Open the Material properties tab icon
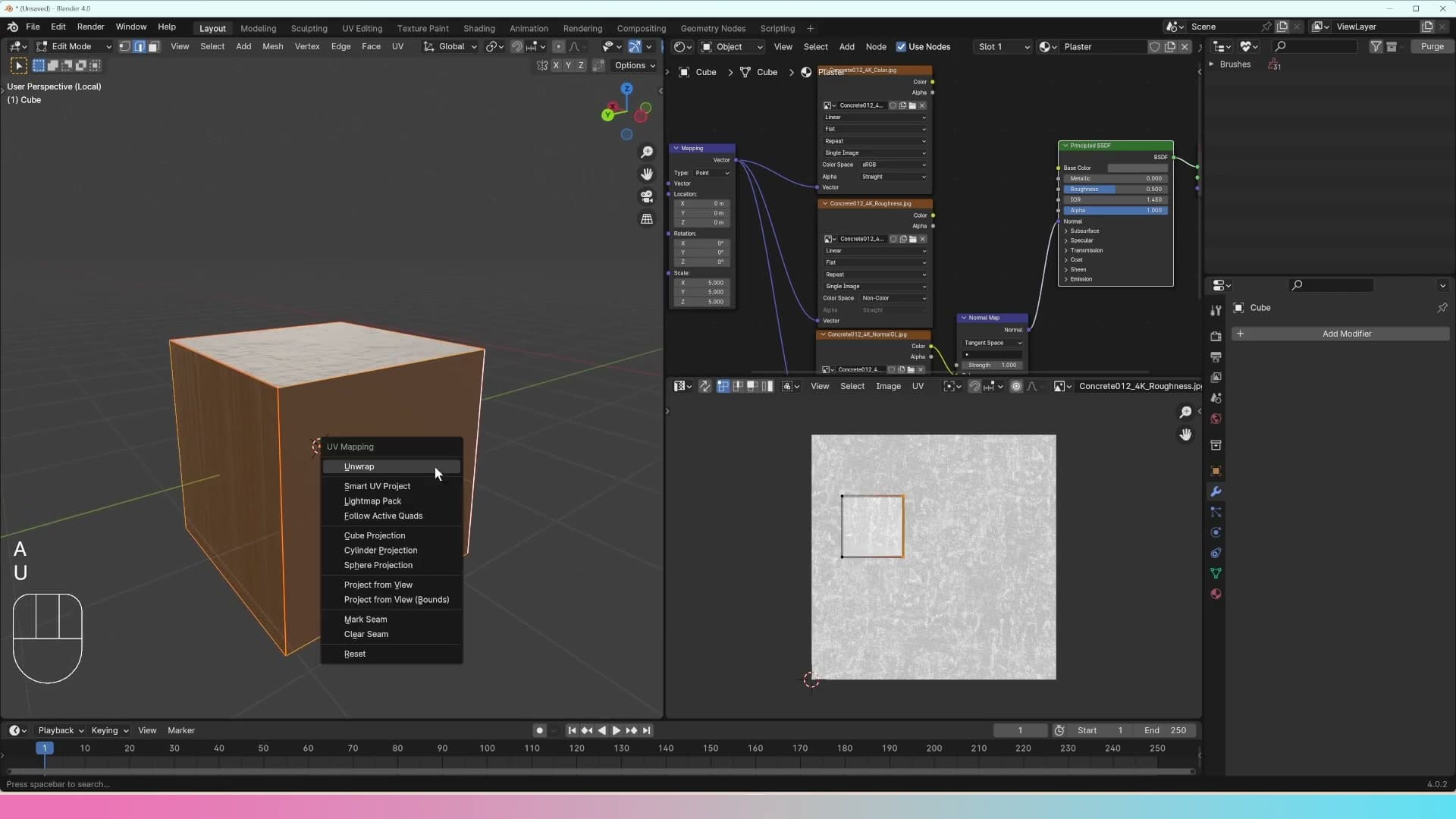The height and width of the screenshot is (819, 1456). coord(1216,594)
